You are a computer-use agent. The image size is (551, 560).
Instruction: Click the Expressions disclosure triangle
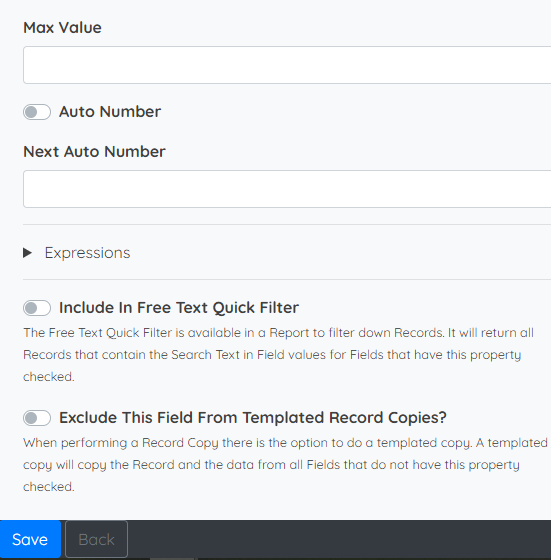coord(27,253)
